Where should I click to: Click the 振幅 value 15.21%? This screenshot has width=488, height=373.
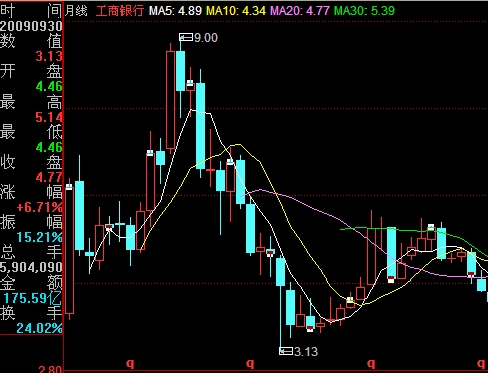(39, 237)
